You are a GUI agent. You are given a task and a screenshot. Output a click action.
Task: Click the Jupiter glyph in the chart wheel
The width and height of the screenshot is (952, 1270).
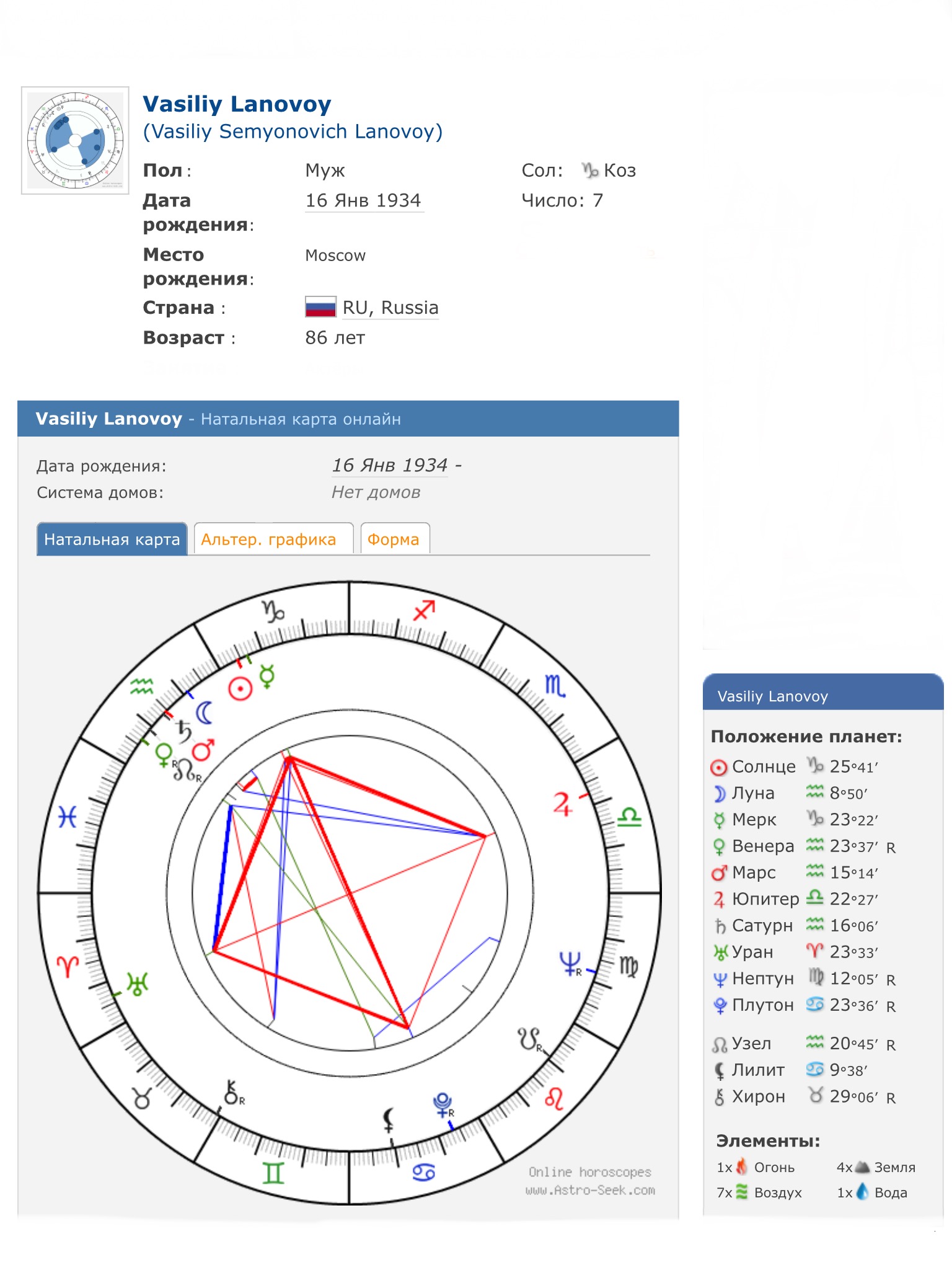pyautogui.click(x=562, y=804)
